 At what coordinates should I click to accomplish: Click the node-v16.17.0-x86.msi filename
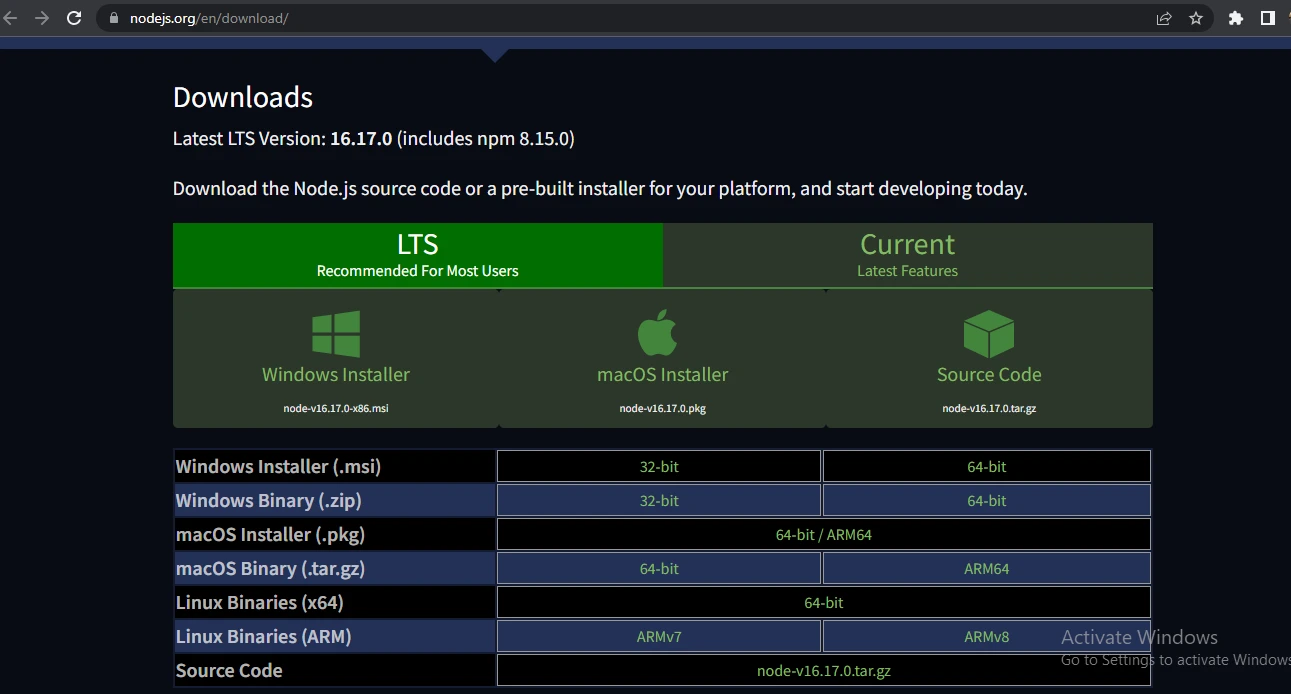point(336,409)
